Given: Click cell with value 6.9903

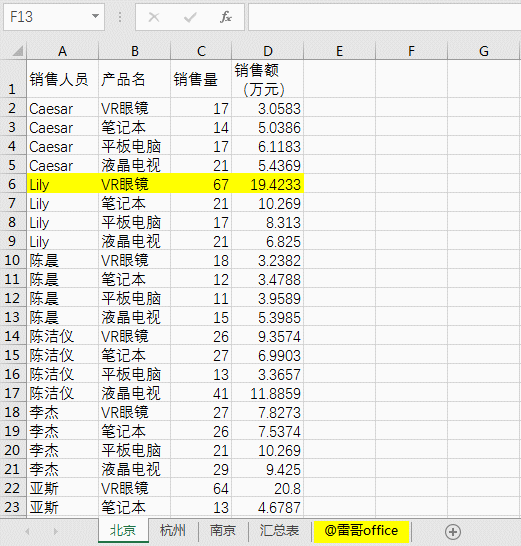Looking at the screenshot, I should 268,354.
